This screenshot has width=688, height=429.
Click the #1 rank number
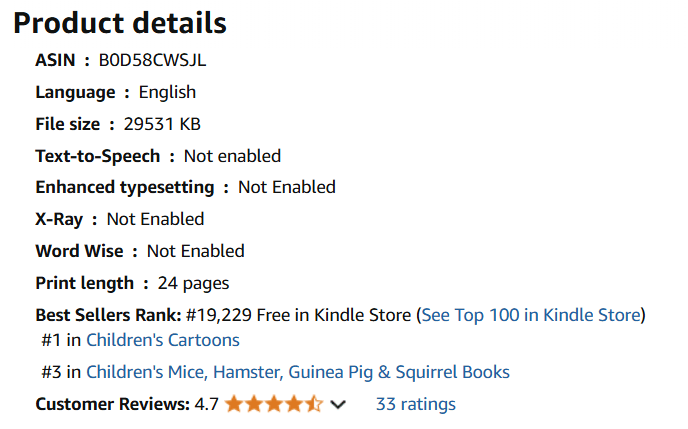pos(52,340)
